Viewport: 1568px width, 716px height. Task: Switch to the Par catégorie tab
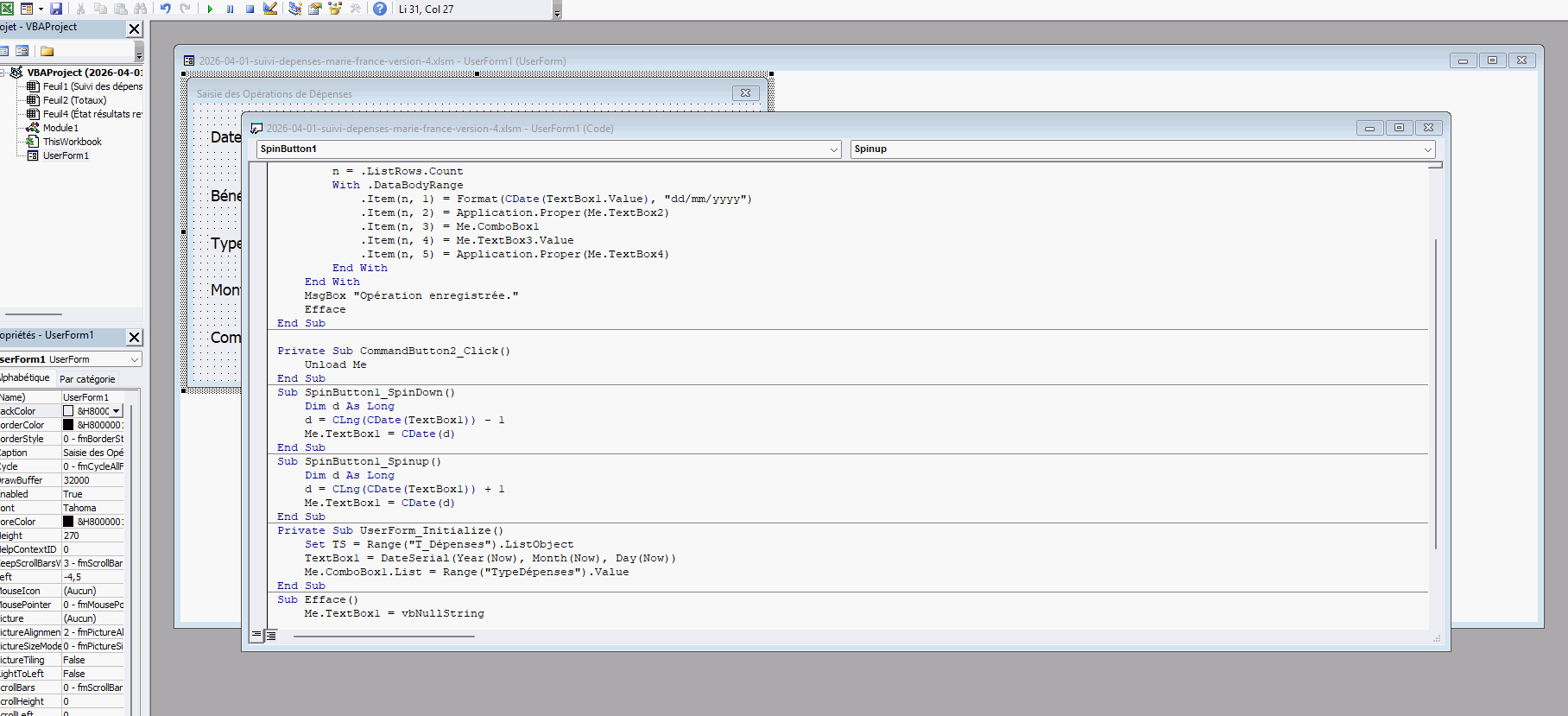(x=87, y=379)
